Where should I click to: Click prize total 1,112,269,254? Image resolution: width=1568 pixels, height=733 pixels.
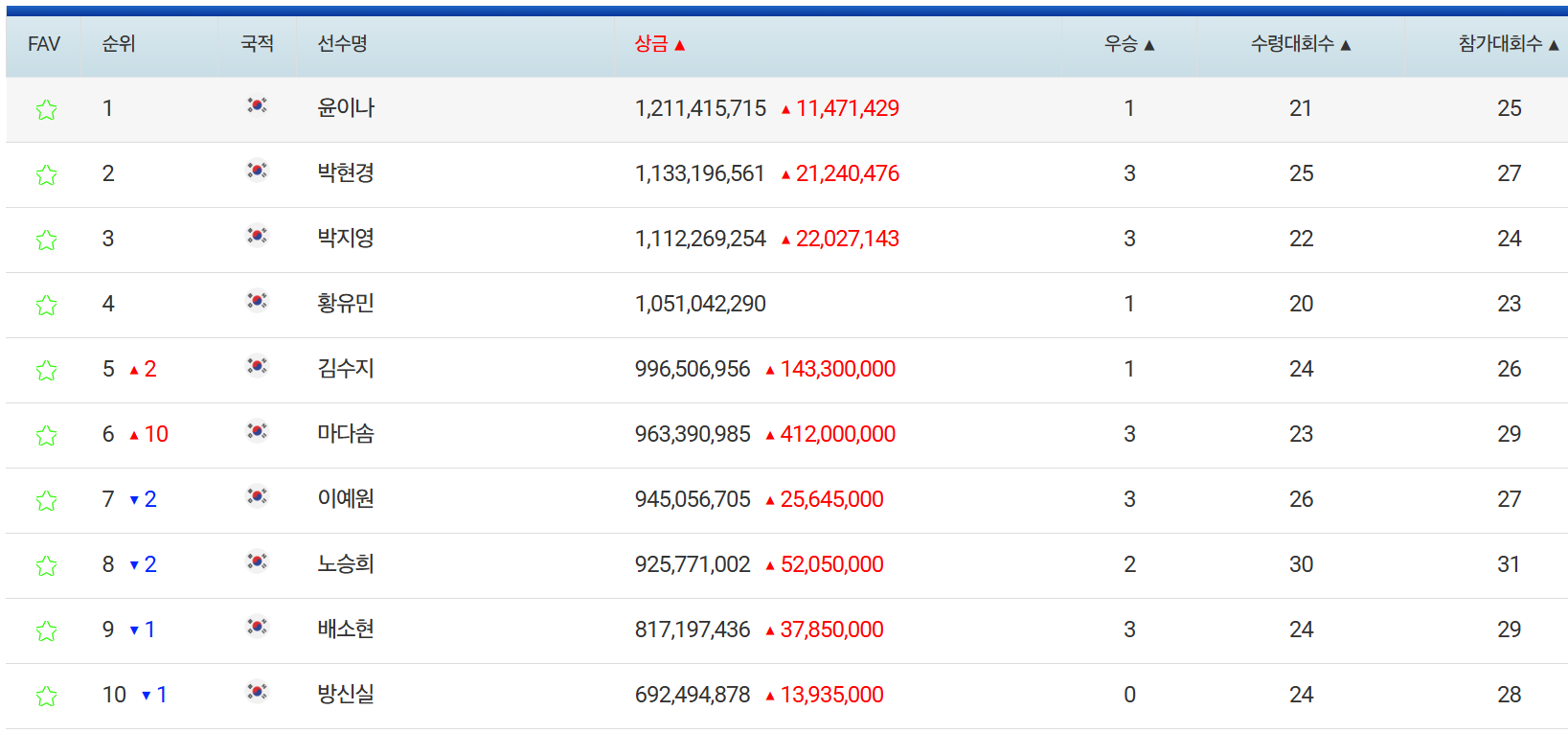(700, 239)
